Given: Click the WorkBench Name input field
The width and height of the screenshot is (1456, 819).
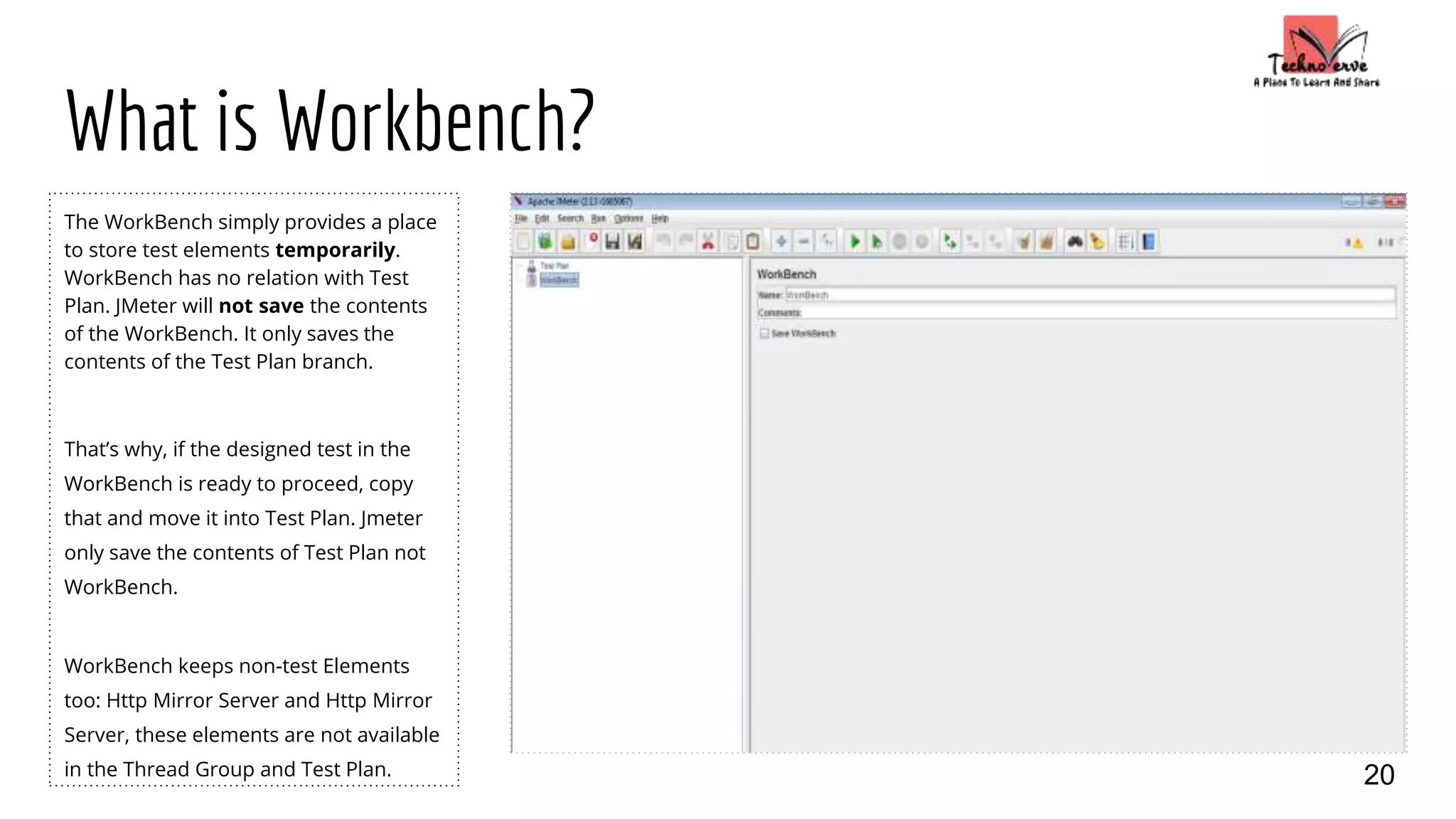Looking at the screenshot, I should [1090, 294].
